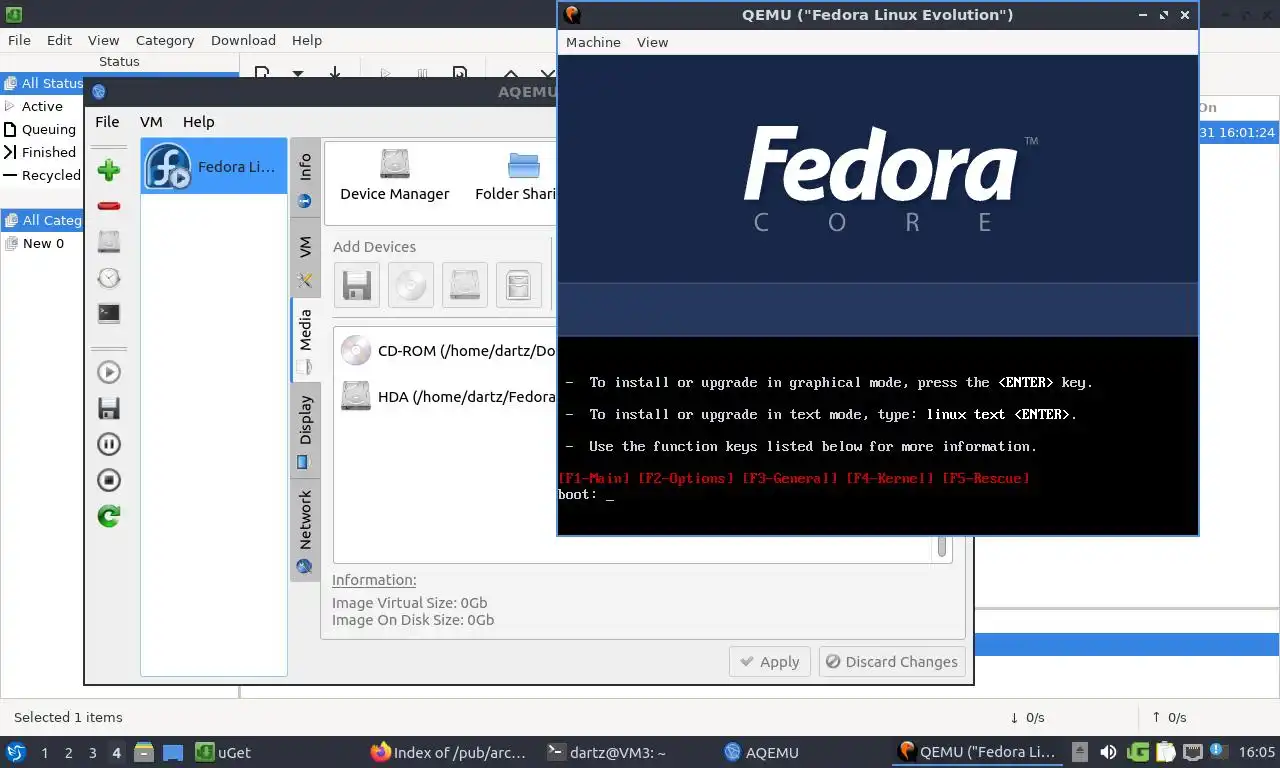The height and width of the screenshot is (768, 1280).
Task: Click the green reset VM arrow icon
Action: (x=109, y=516)
